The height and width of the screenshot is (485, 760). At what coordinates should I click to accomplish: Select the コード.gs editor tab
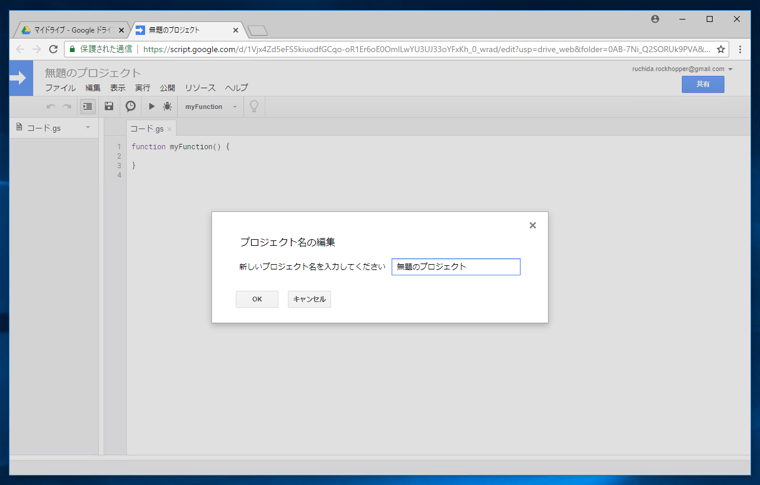click(147, 129)
